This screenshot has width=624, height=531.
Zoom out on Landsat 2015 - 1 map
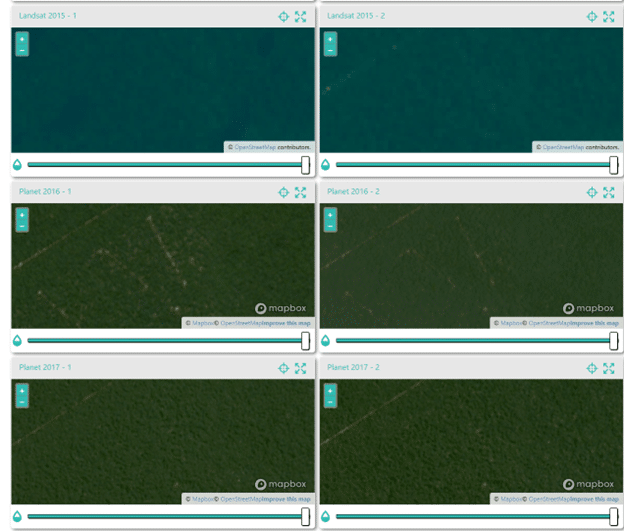pos(22,50)
